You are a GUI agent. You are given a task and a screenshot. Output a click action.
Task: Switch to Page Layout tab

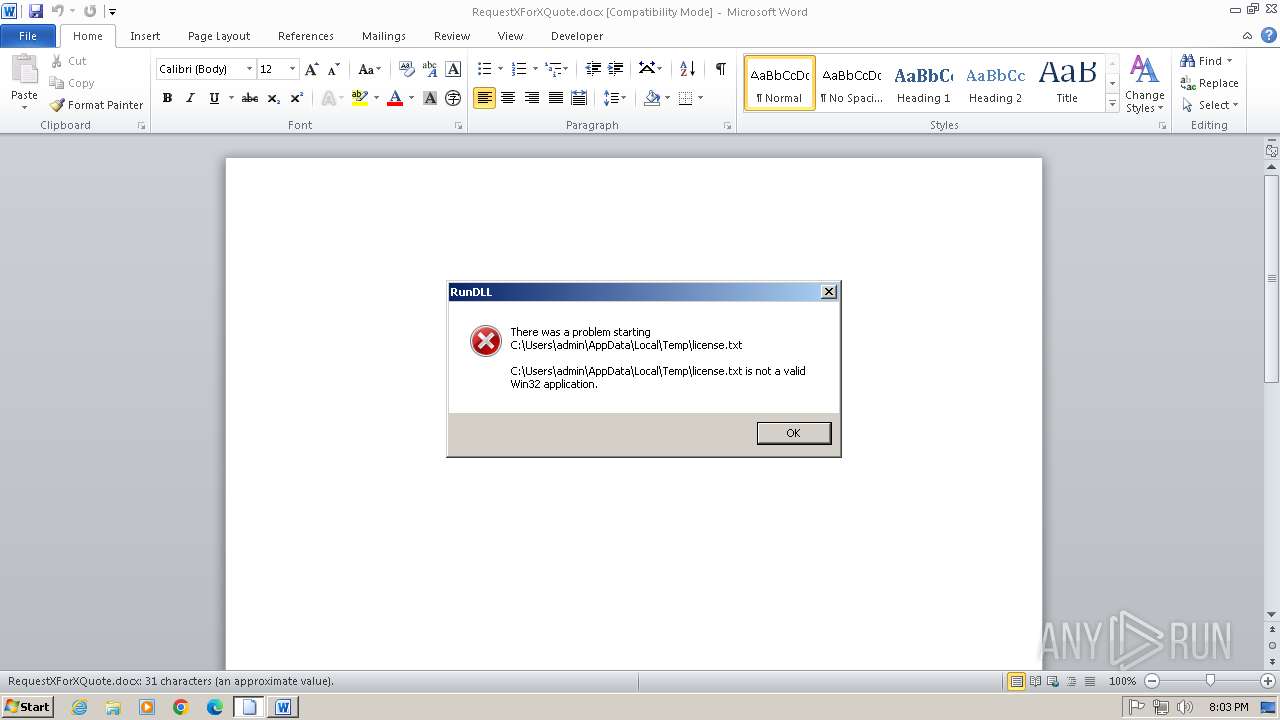[x=219, y=36]
